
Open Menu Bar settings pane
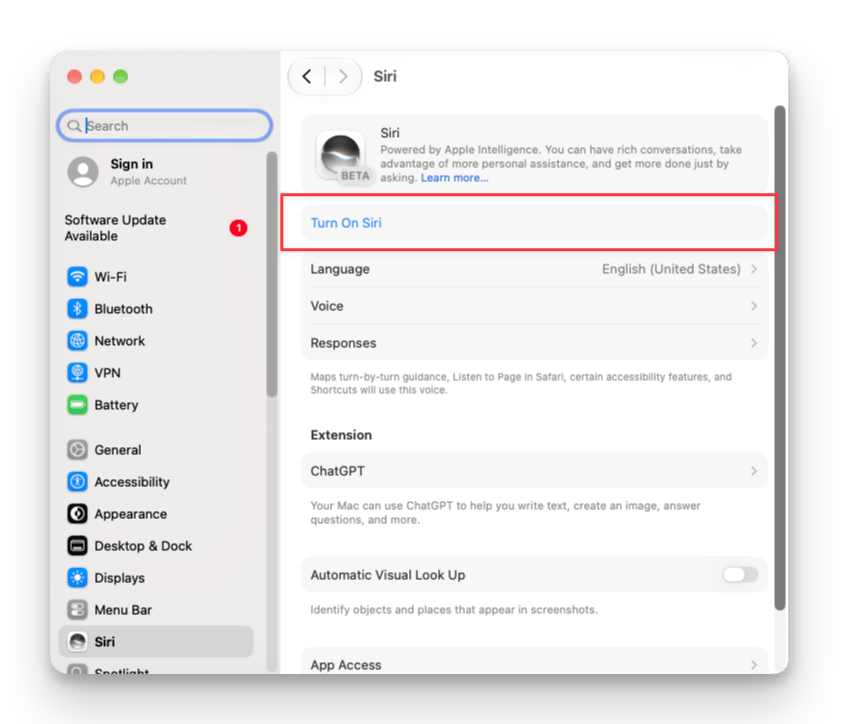(156, 610)
